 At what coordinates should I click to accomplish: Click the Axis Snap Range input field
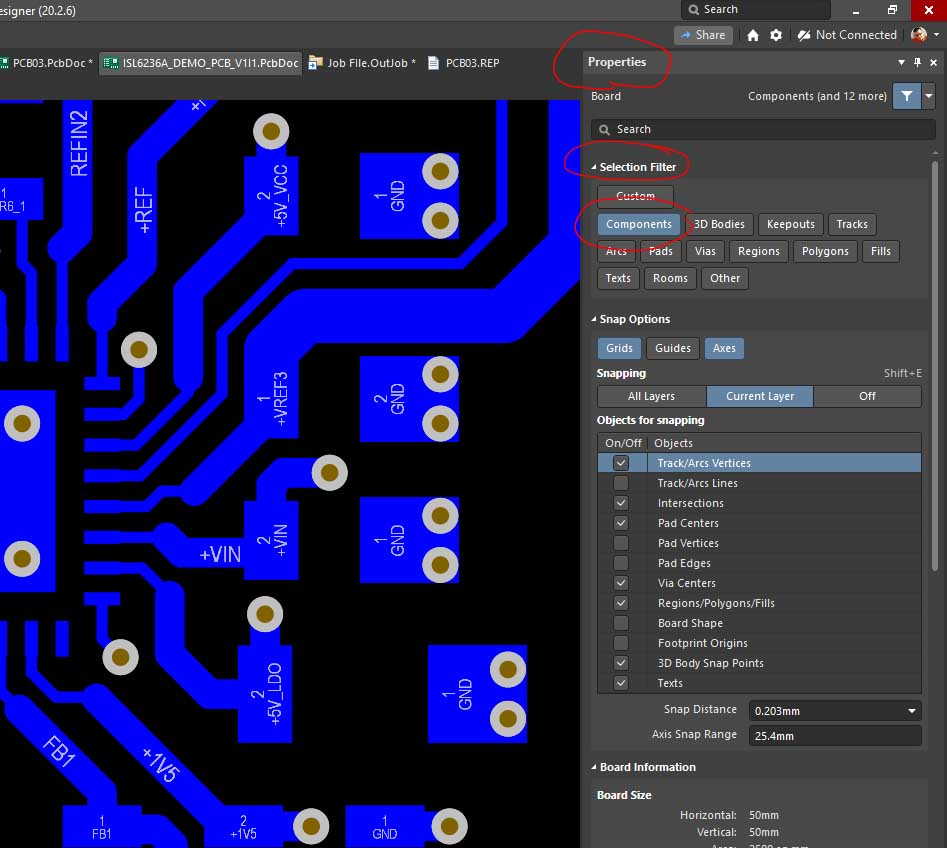(834, 735)
